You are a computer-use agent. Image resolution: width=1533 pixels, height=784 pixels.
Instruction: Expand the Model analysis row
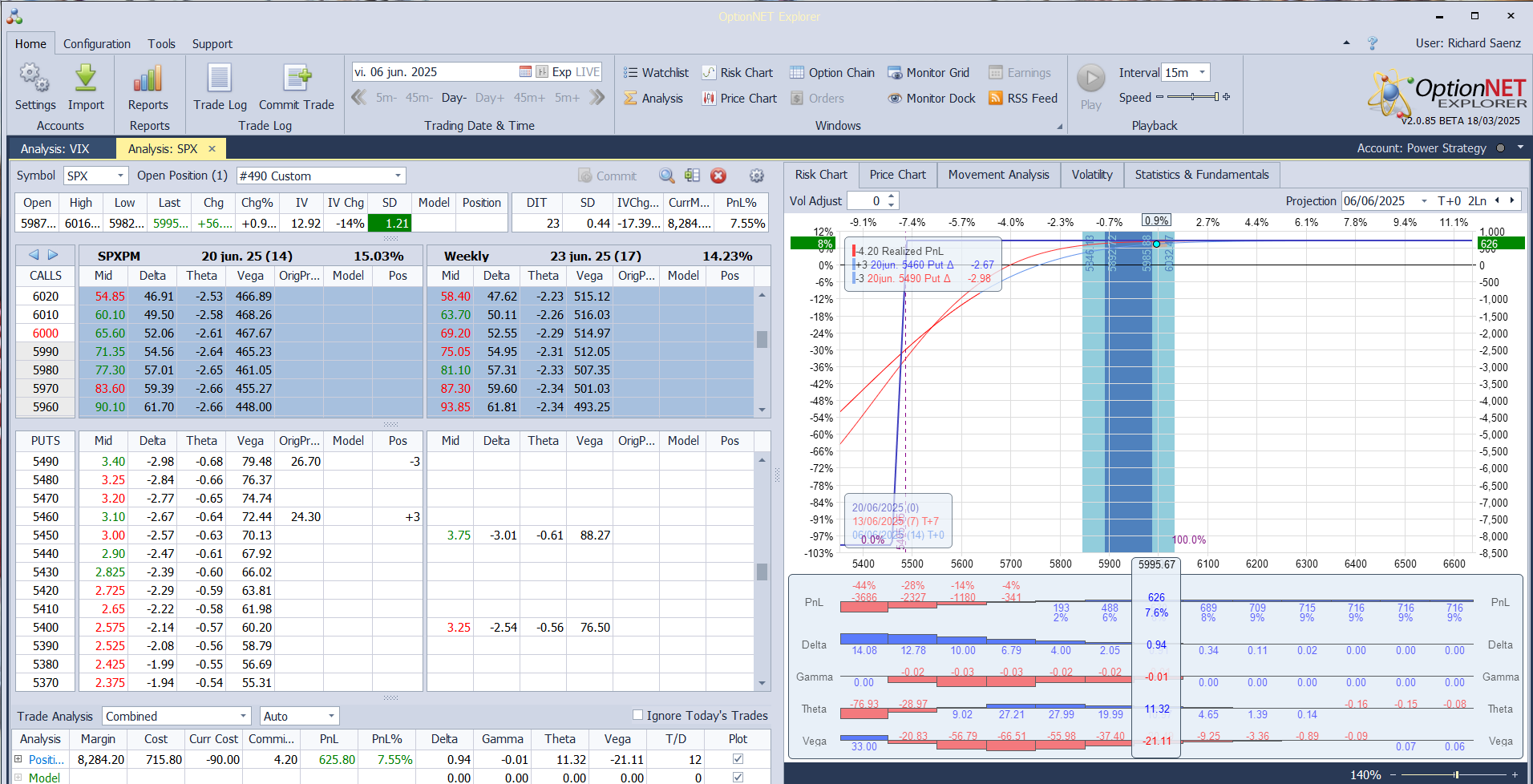(x=18, y=778)
